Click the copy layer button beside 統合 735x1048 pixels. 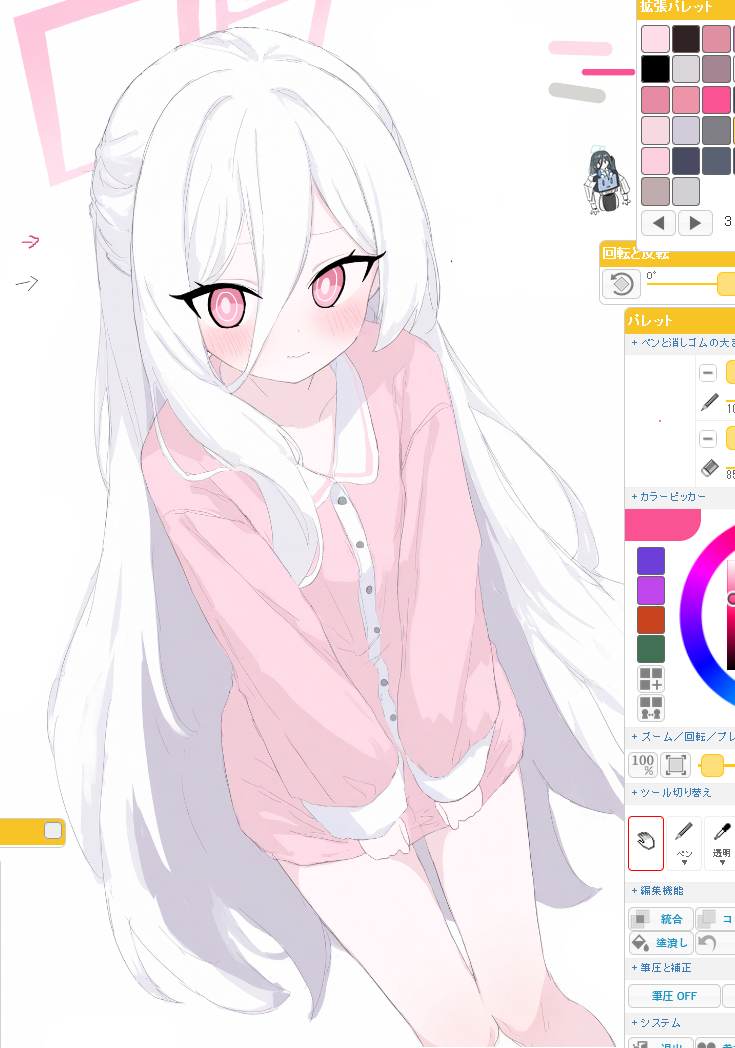[x=715, y=919]
